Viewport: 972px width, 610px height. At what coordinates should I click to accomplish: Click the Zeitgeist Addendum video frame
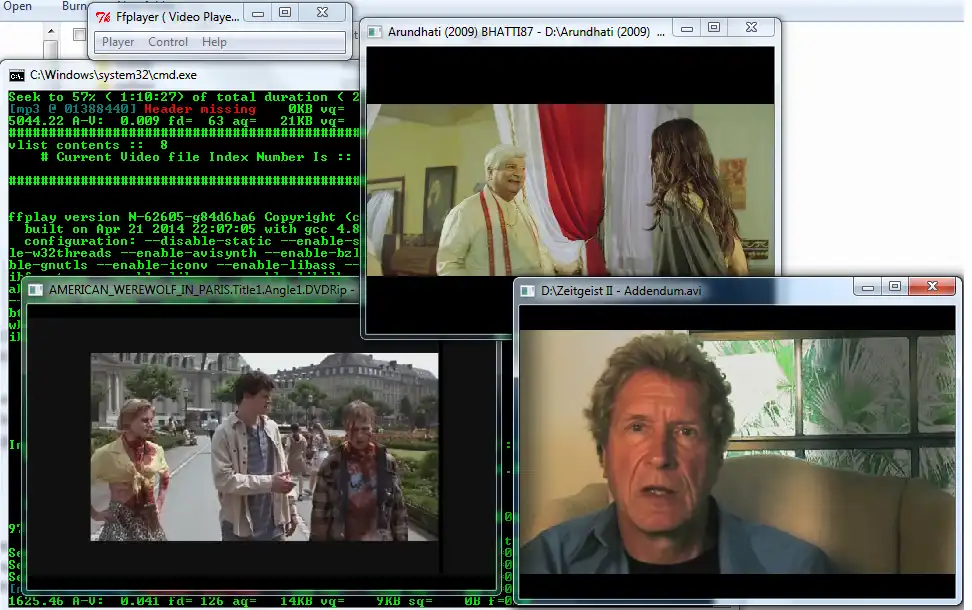737,452
